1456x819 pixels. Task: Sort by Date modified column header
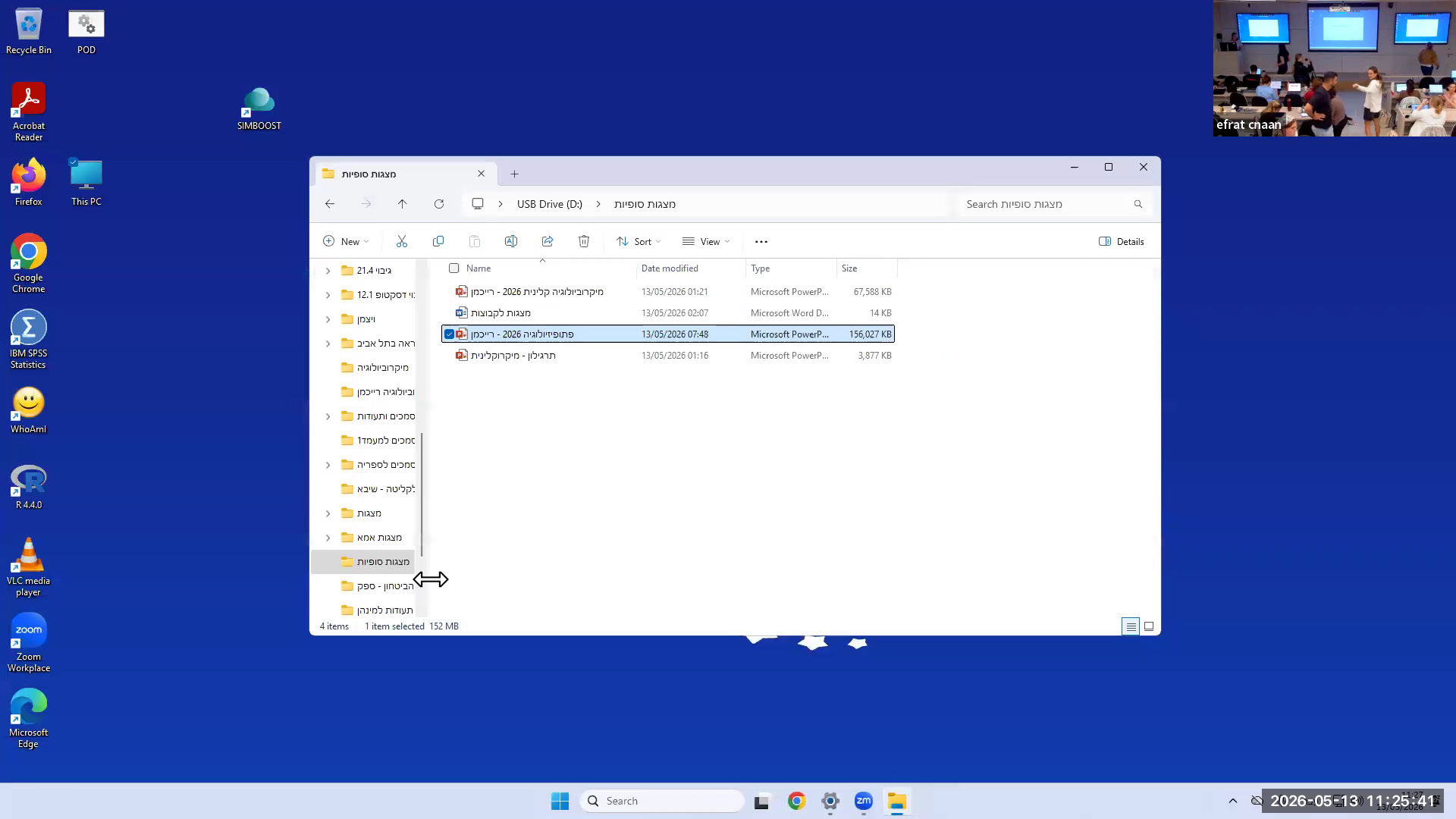click(670, 268)
